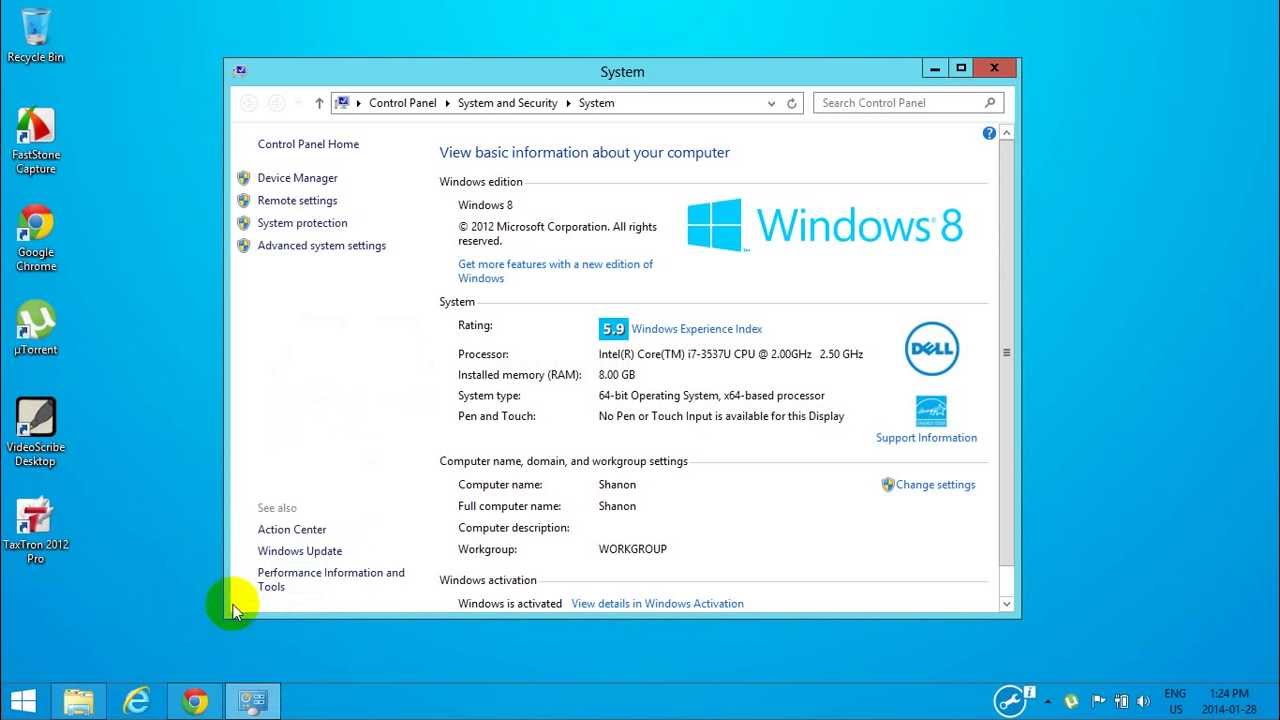Click the refresh icon in the address bar

click(x=789, y=103)
